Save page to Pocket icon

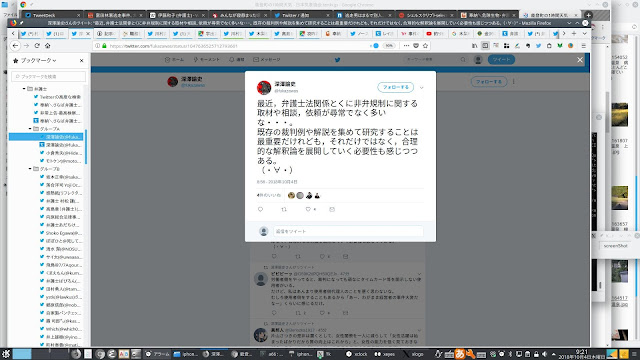[416, 46]
